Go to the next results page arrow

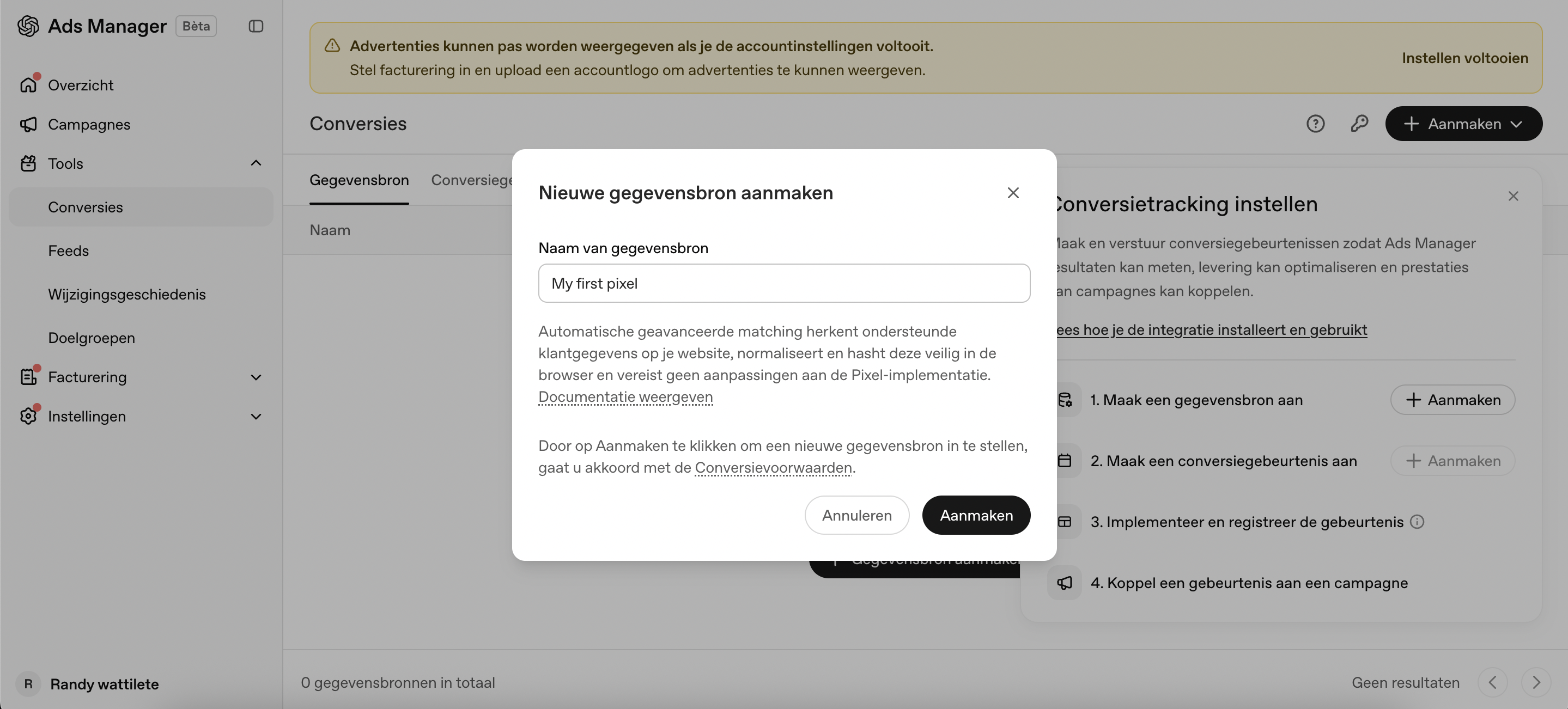click(x=1535, y=682)
